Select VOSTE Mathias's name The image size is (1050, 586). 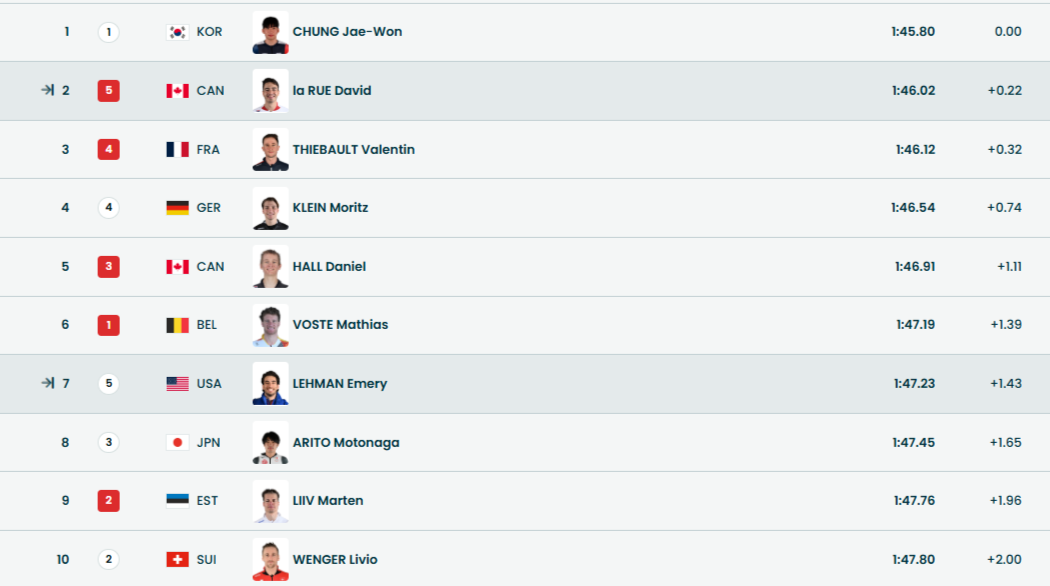click(x=340, y=325)
